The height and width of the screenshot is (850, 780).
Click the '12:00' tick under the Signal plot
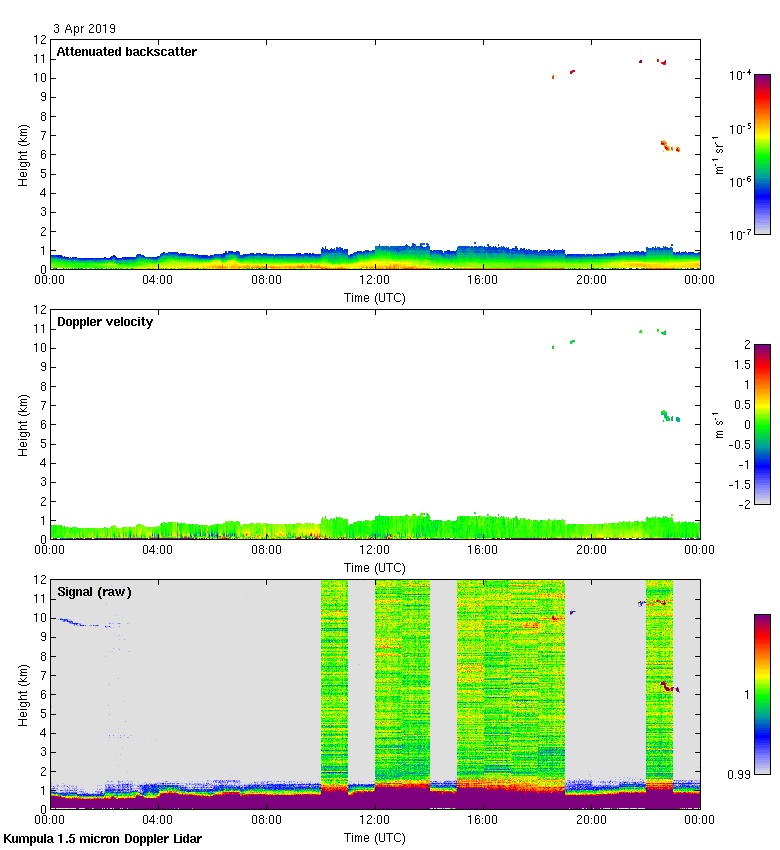point(375,819)
